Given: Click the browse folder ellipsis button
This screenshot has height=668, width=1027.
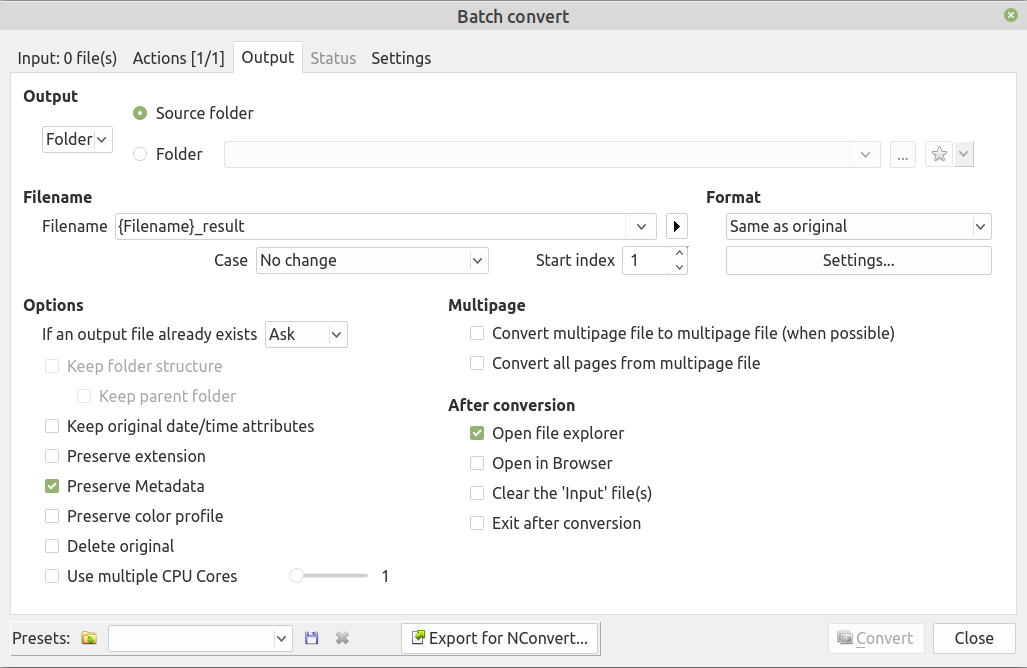Looking at the screenshot, I should pyautogui.click(x=902, y=155).
